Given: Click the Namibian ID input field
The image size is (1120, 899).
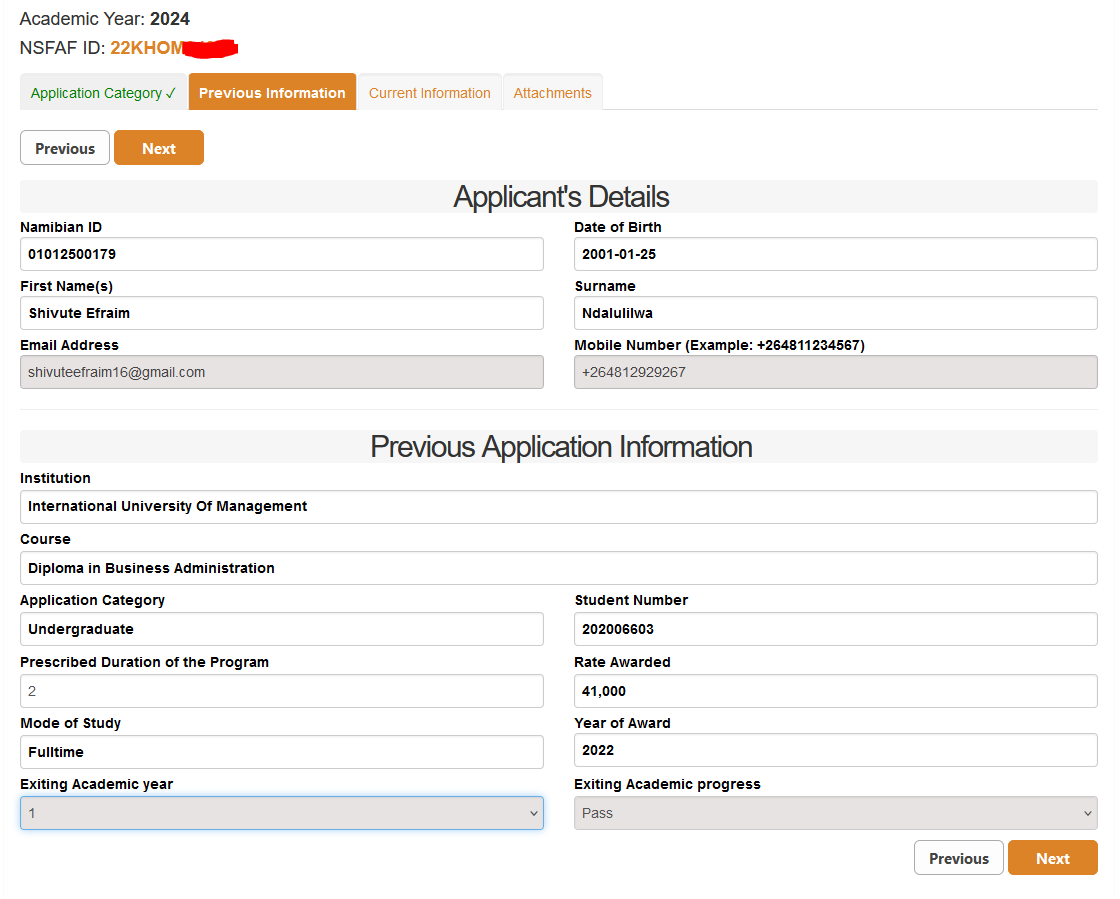Looking at the screenshot, I should coord(282,254).
